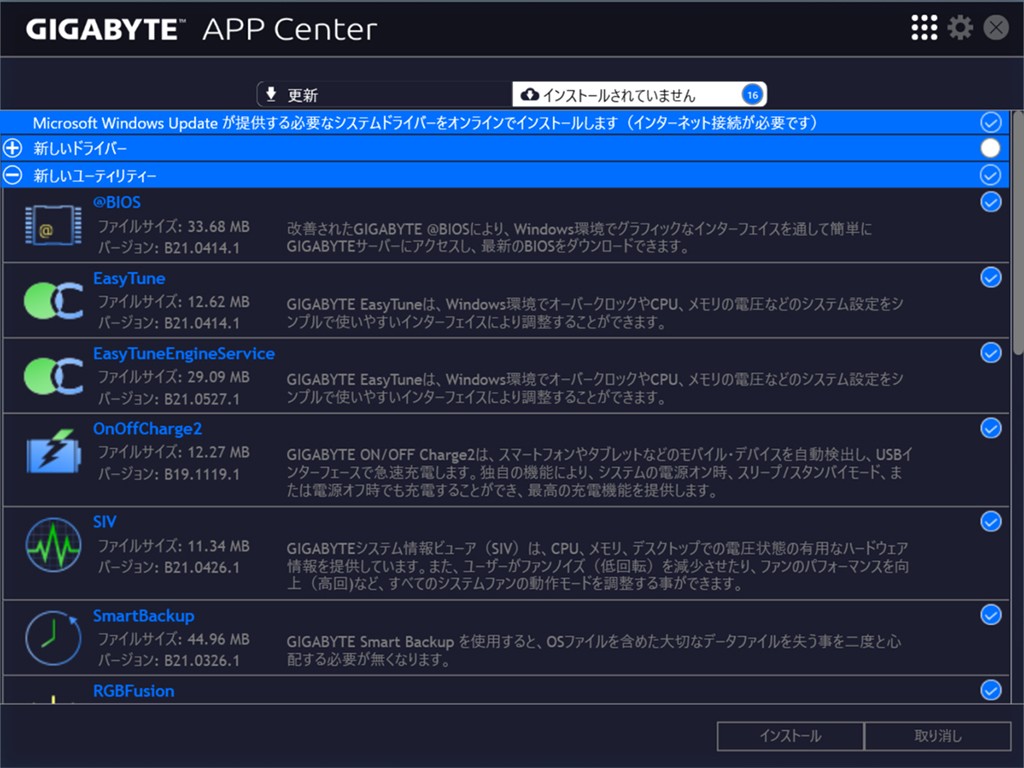
Task: Uncheck the @BIOS utility checkbox
Action: coord(990,202)
